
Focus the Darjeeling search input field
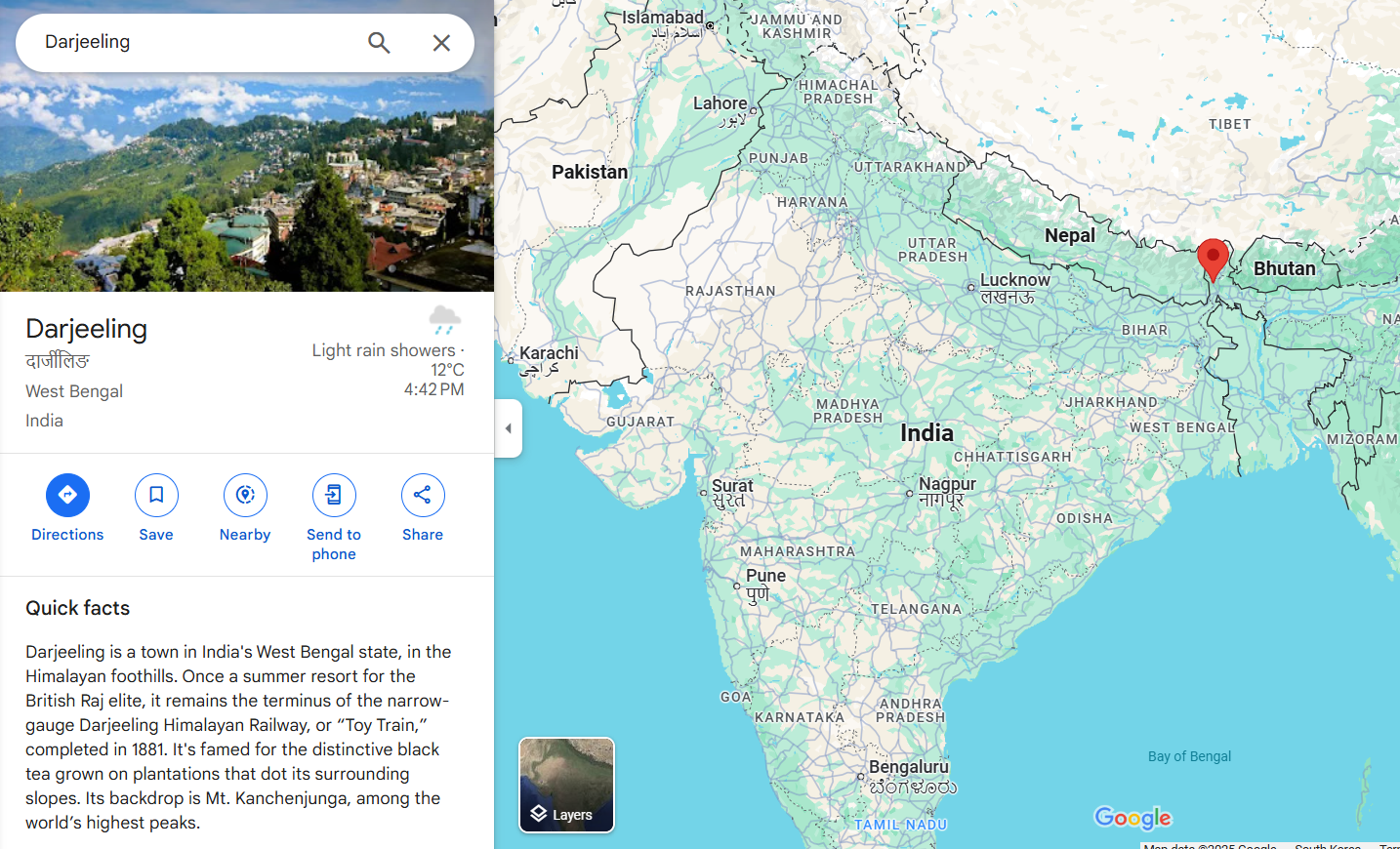pyautogui.click(x=195, y=42)
